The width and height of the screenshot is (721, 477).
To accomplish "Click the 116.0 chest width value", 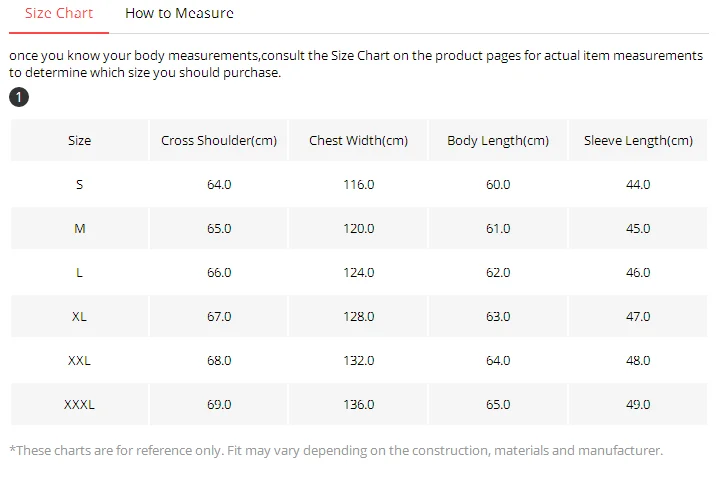I will tap(359, 184).
